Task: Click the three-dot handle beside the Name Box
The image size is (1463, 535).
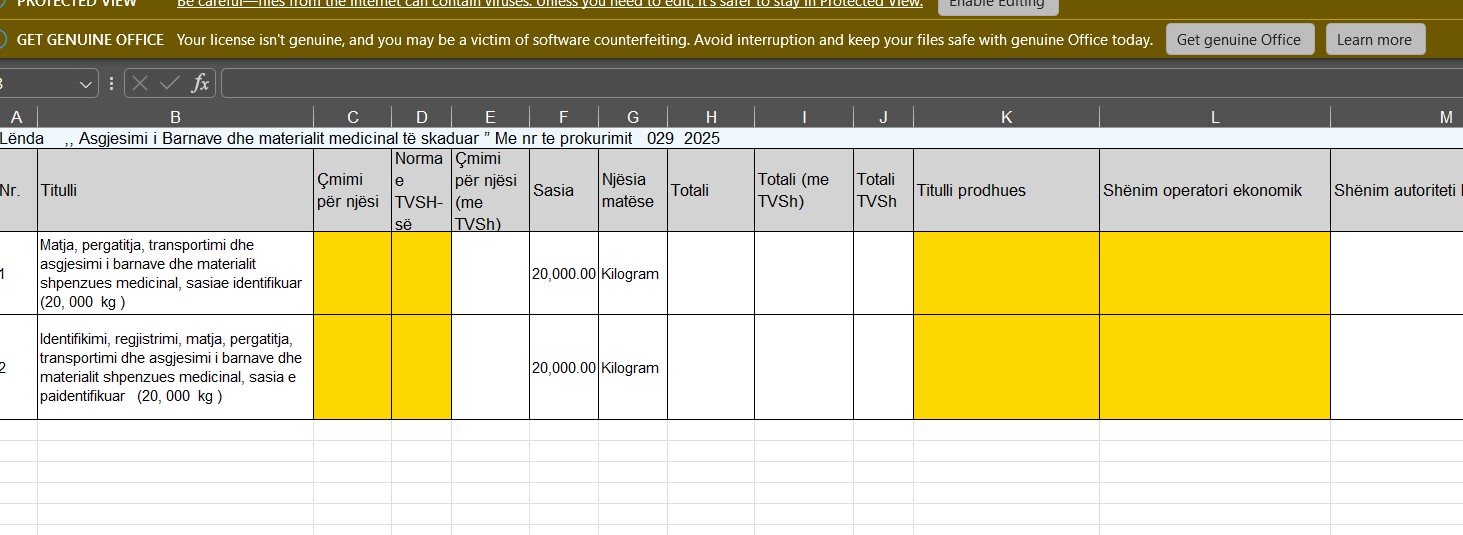Action: point(111,83)
